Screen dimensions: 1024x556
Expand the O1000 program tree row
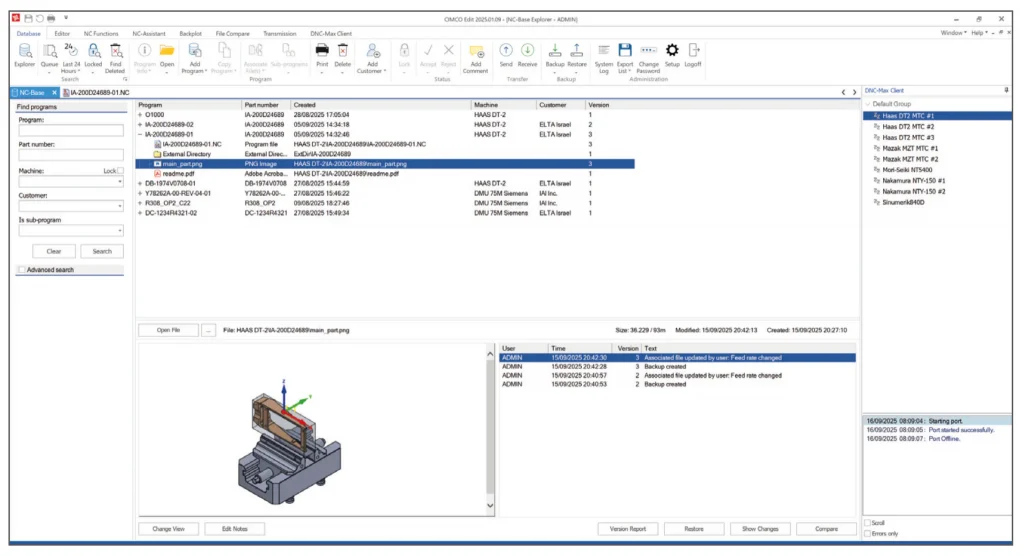click(140, 115)
